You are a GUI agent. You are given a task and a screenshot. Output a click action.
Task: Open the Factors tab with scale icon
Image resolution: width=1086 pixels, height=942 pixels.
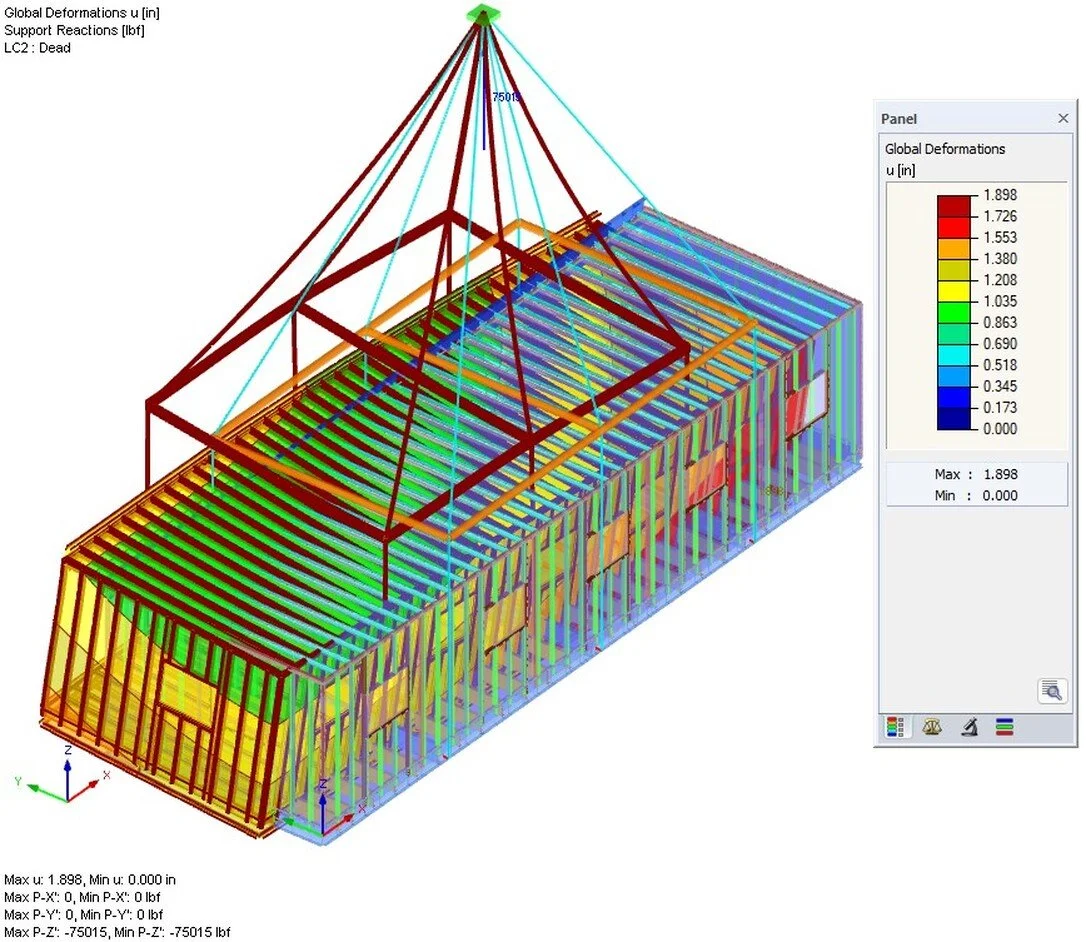pos(931,728)
